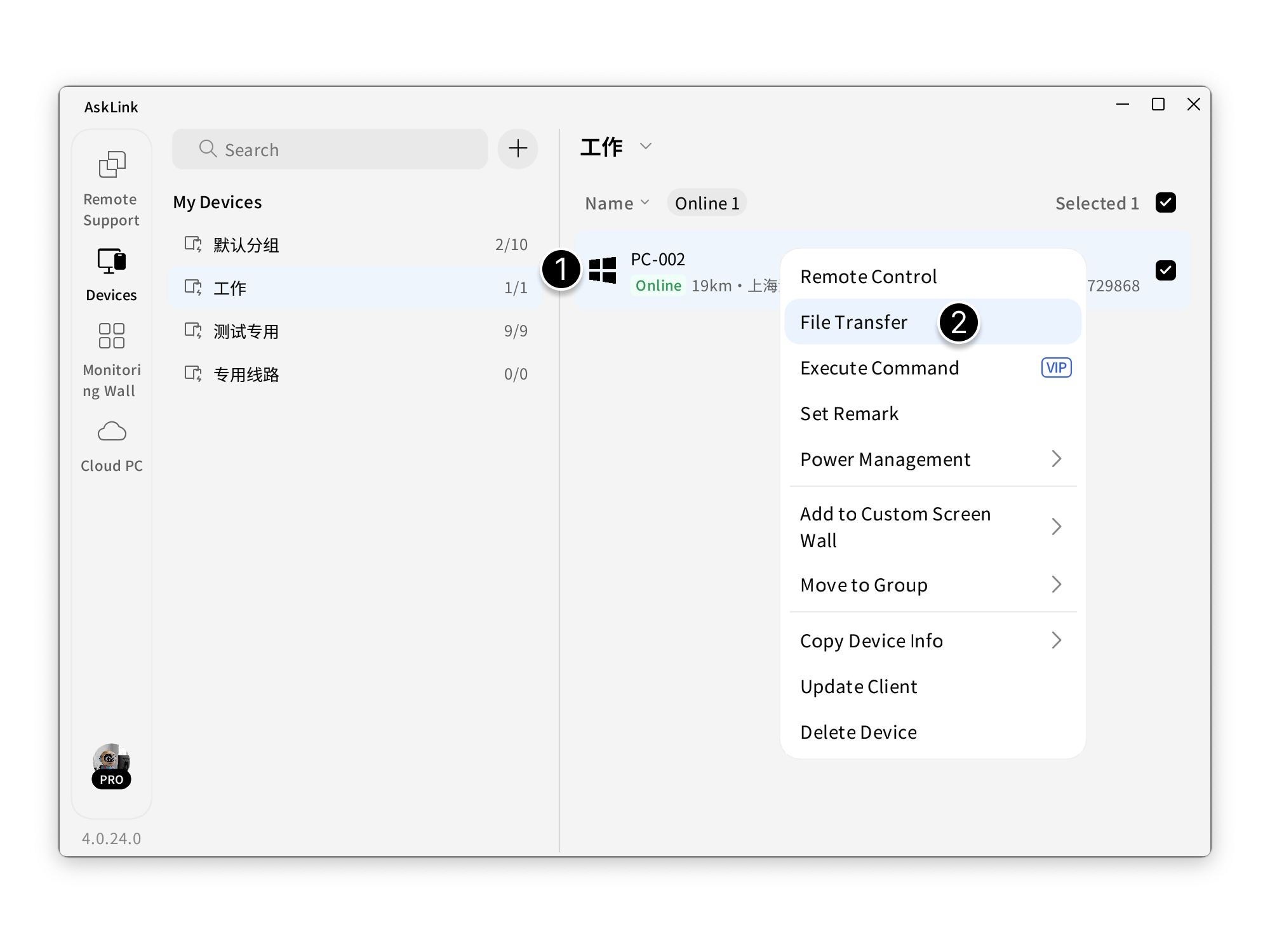Uncheck the PC-002 device checkbox
The image size is (1270, 952).
click(1165, 270)
